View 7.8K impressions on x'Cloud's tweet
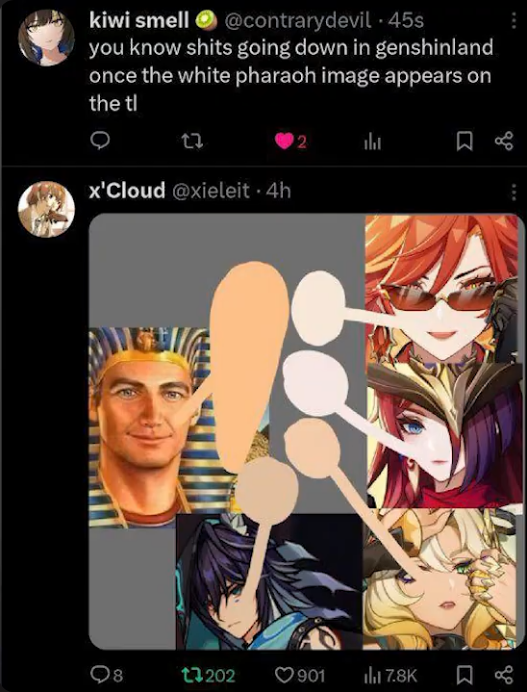This screenshot has width=527, height=692. tap(390, 675)
